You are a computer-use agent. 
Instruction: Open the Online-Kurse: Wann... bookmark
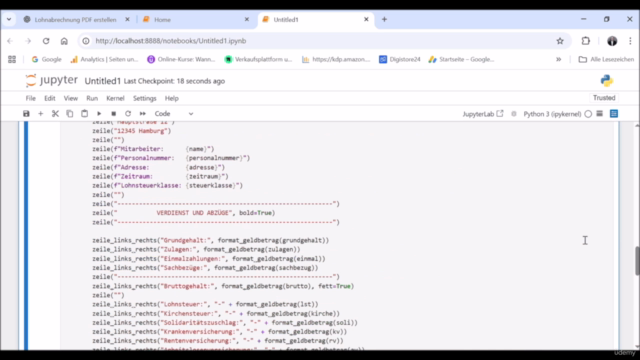click(181, 60)
